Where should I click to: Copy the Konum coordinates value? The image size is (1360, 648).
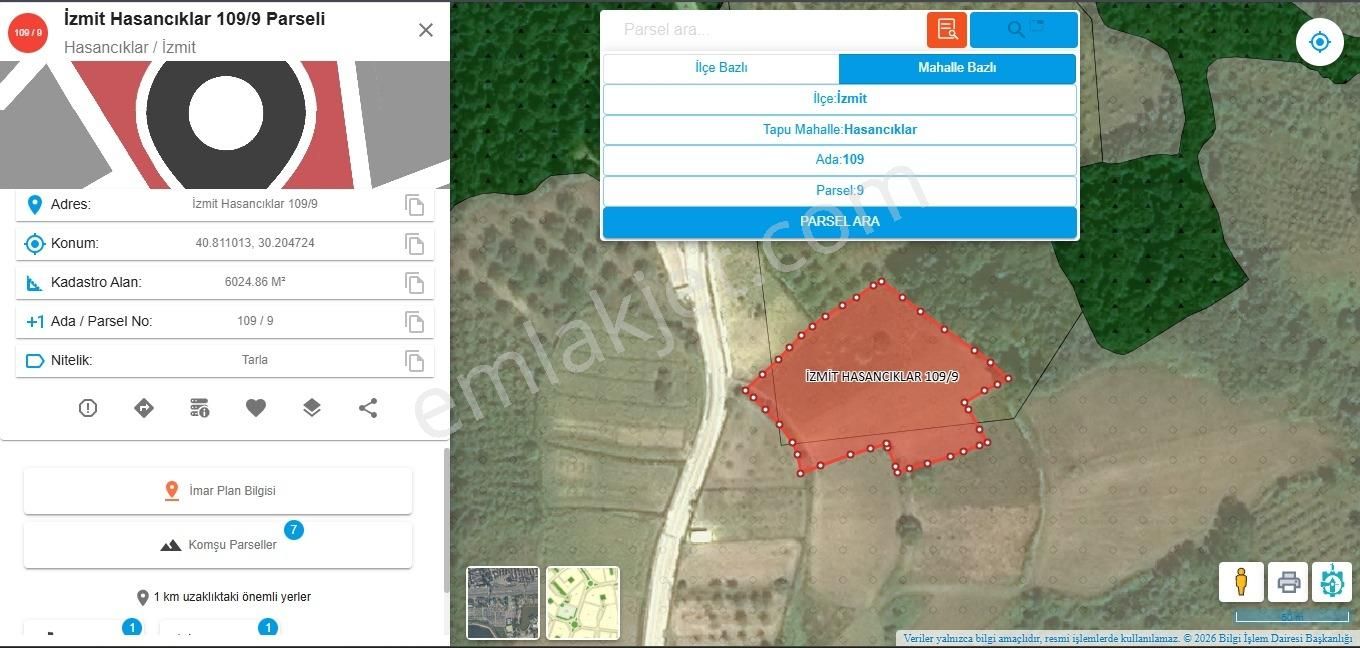coord(414,243)
